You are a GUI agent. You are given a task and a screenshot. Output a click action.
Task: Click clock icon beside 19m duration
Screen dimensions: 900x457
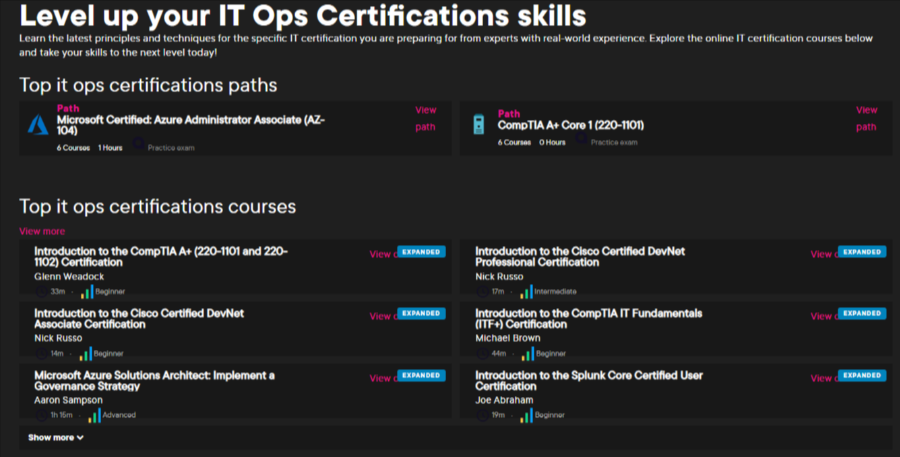[x=483, y=415]
